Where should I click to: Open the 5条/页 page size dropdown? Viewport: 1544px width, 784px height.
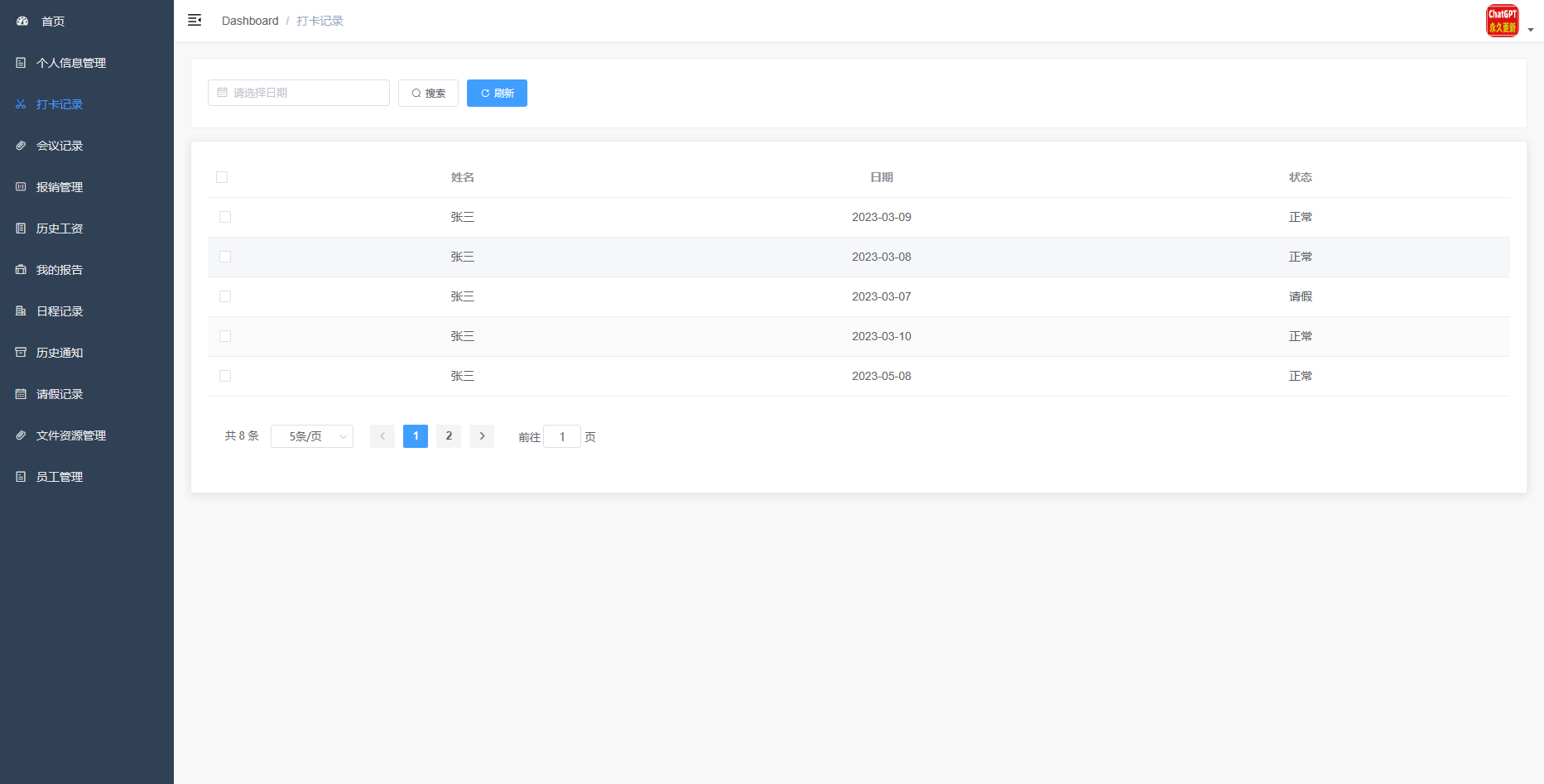click(312, 436)
